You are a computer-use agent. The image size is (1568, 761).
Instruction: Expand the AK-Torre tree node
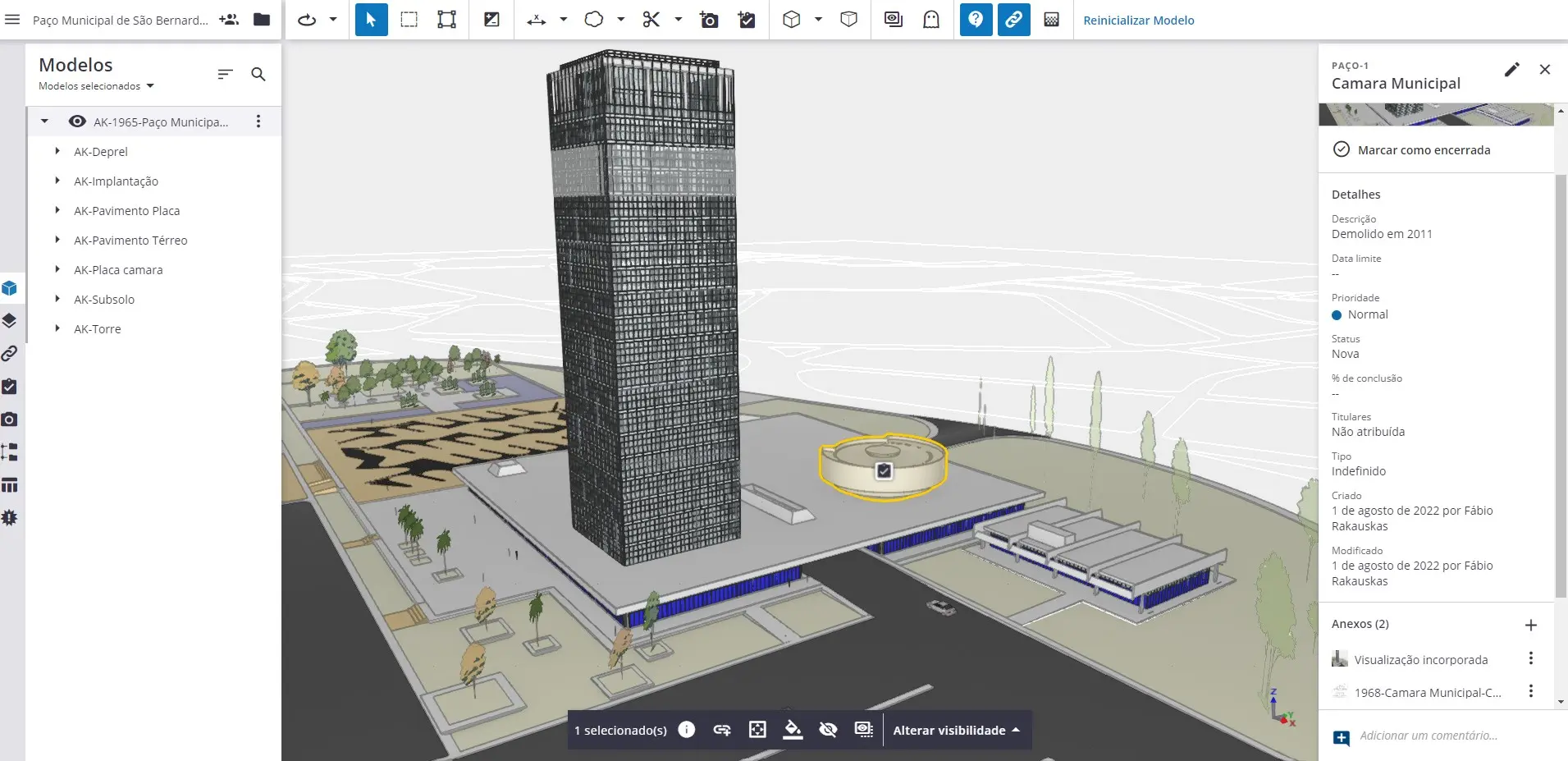(57, 328)
